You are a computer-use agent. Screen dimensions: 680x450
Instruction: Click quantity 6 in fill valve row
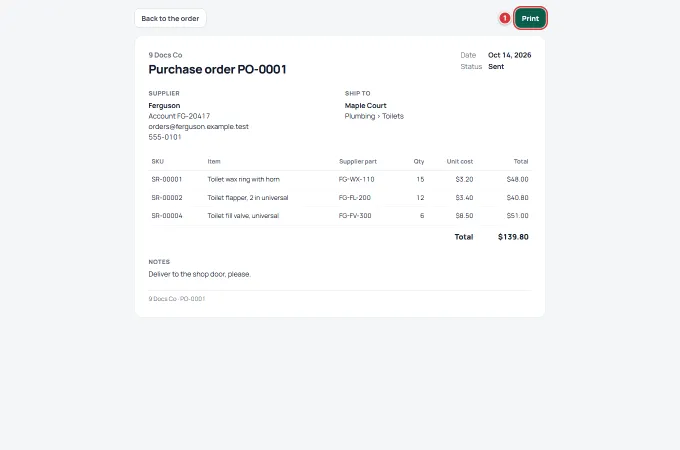point(422,215)
